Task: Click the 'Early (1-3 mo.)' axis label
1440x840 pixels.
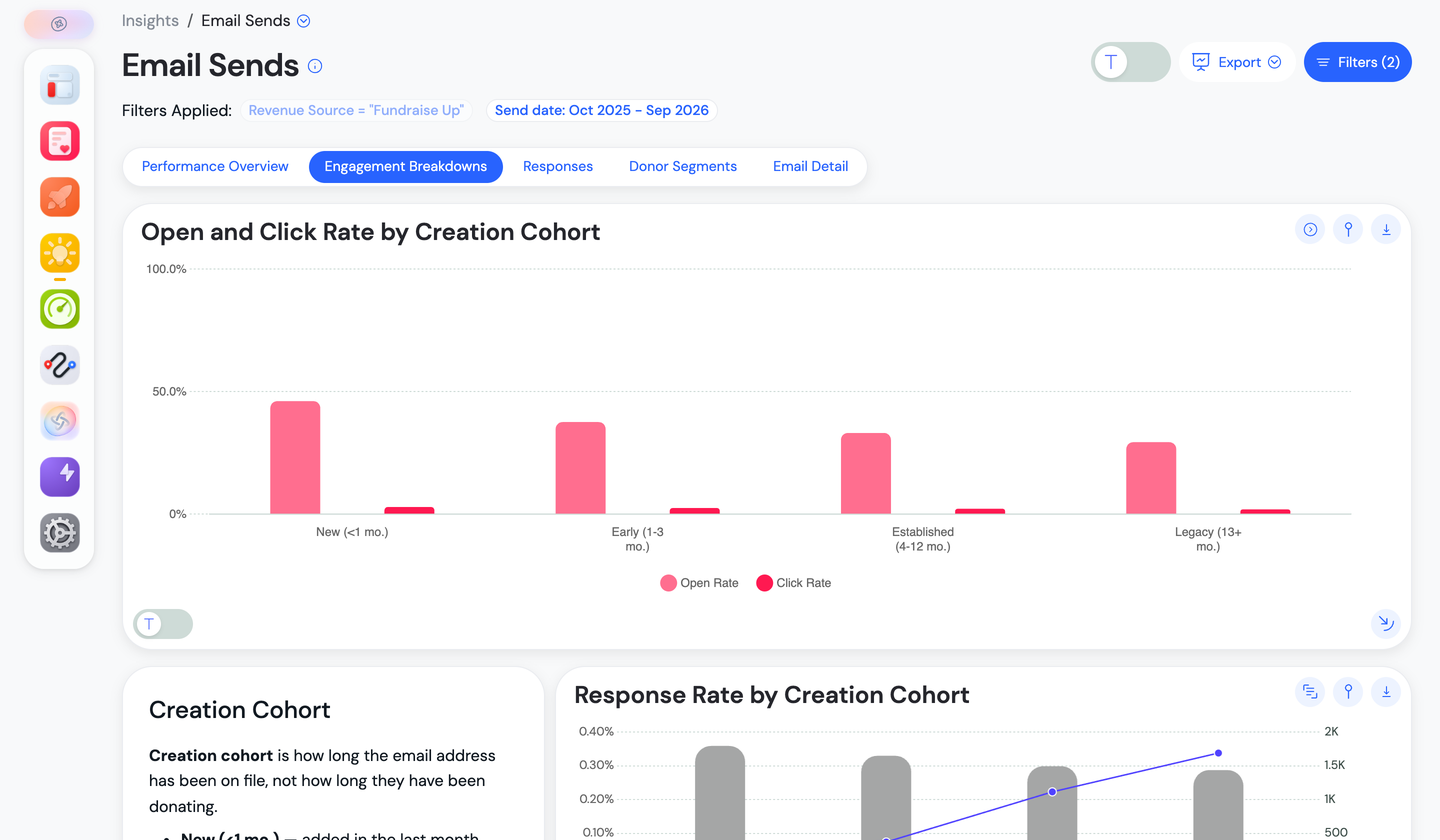Action: [638, 539]
